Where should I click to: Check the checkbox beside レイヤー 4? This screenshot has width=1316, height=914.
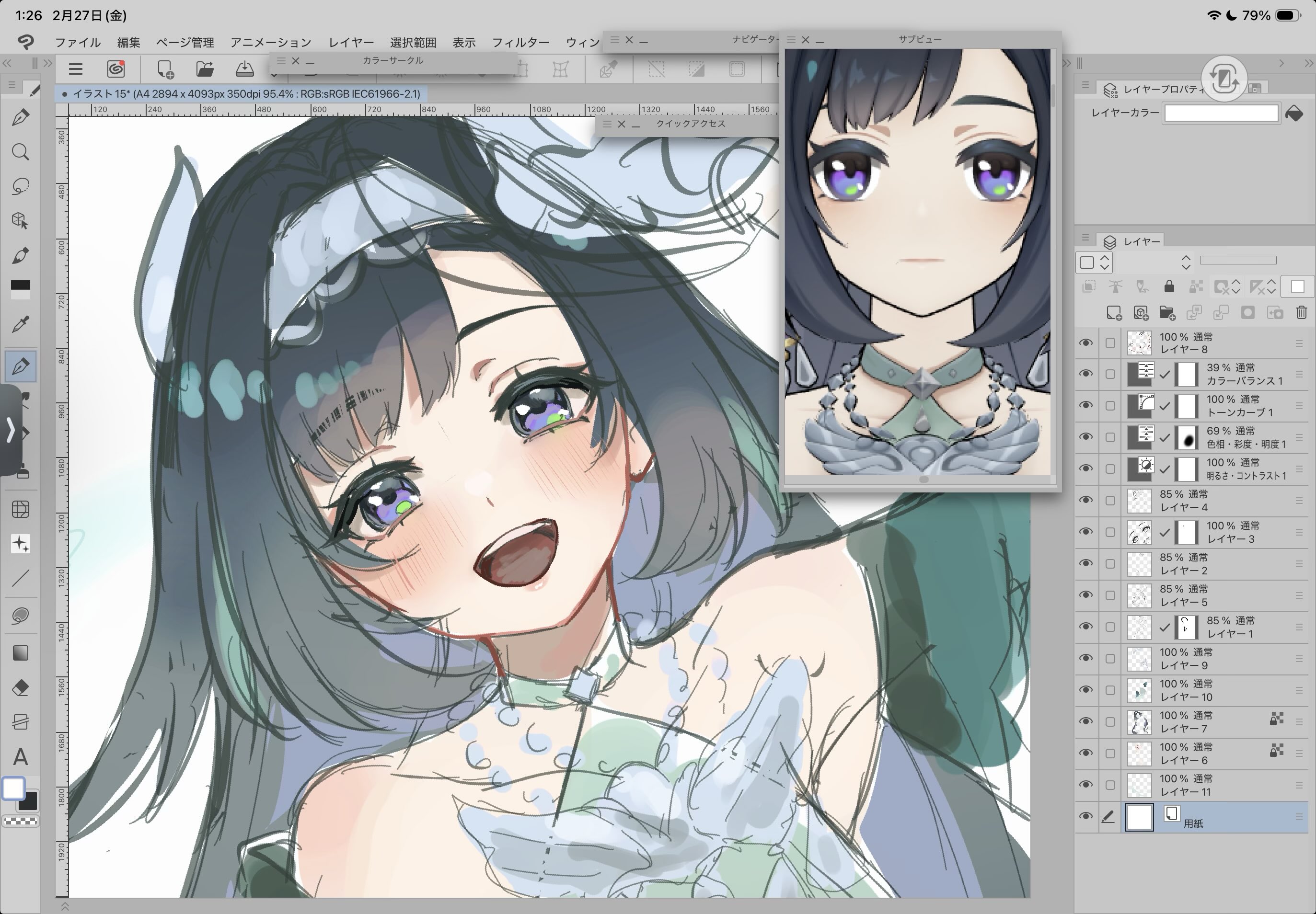tap(1110, 501)
